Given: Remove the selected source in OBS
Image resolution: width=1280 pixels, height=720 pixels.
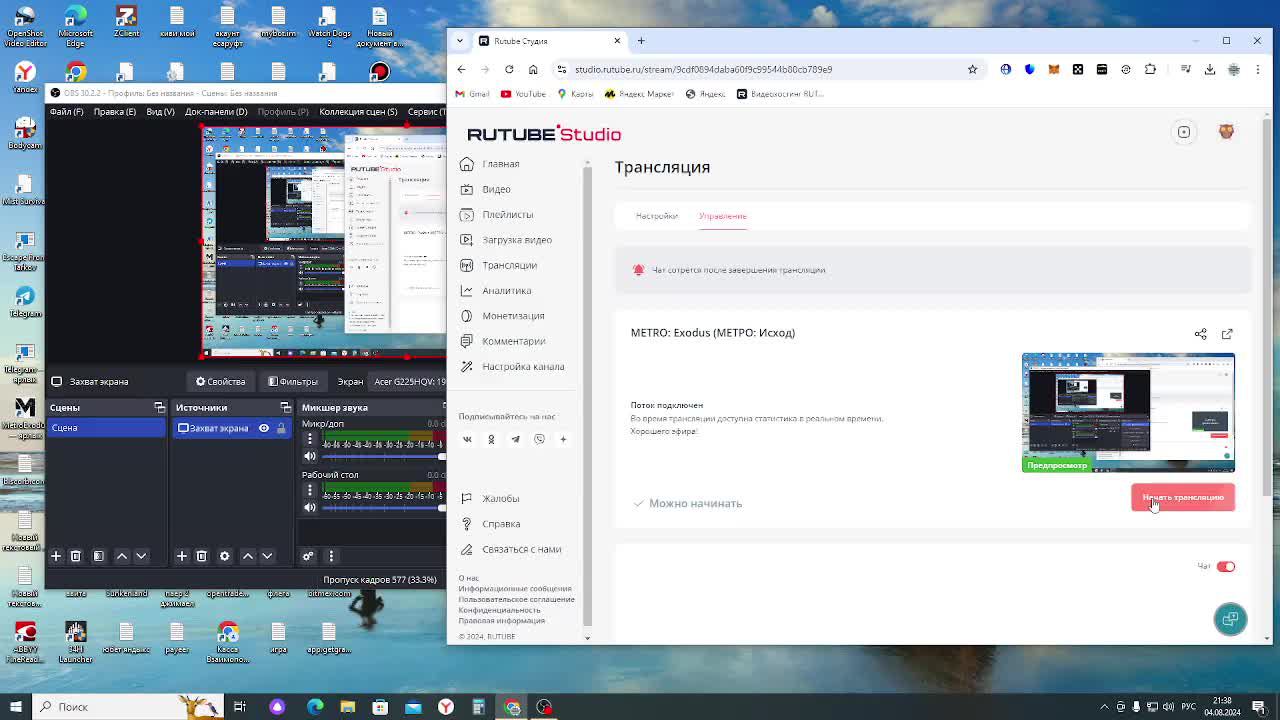Looking at the screenshot, I should tap(201, 556).
